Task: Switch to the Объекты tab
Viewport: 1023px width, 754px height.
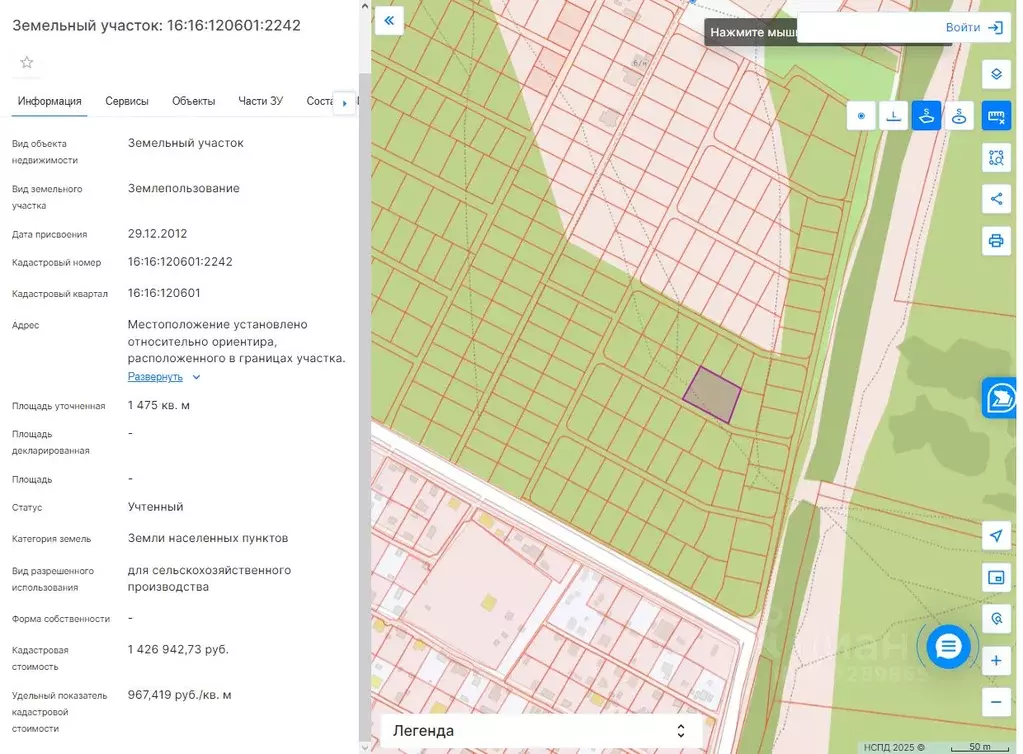Action: (x=193, y=101)
